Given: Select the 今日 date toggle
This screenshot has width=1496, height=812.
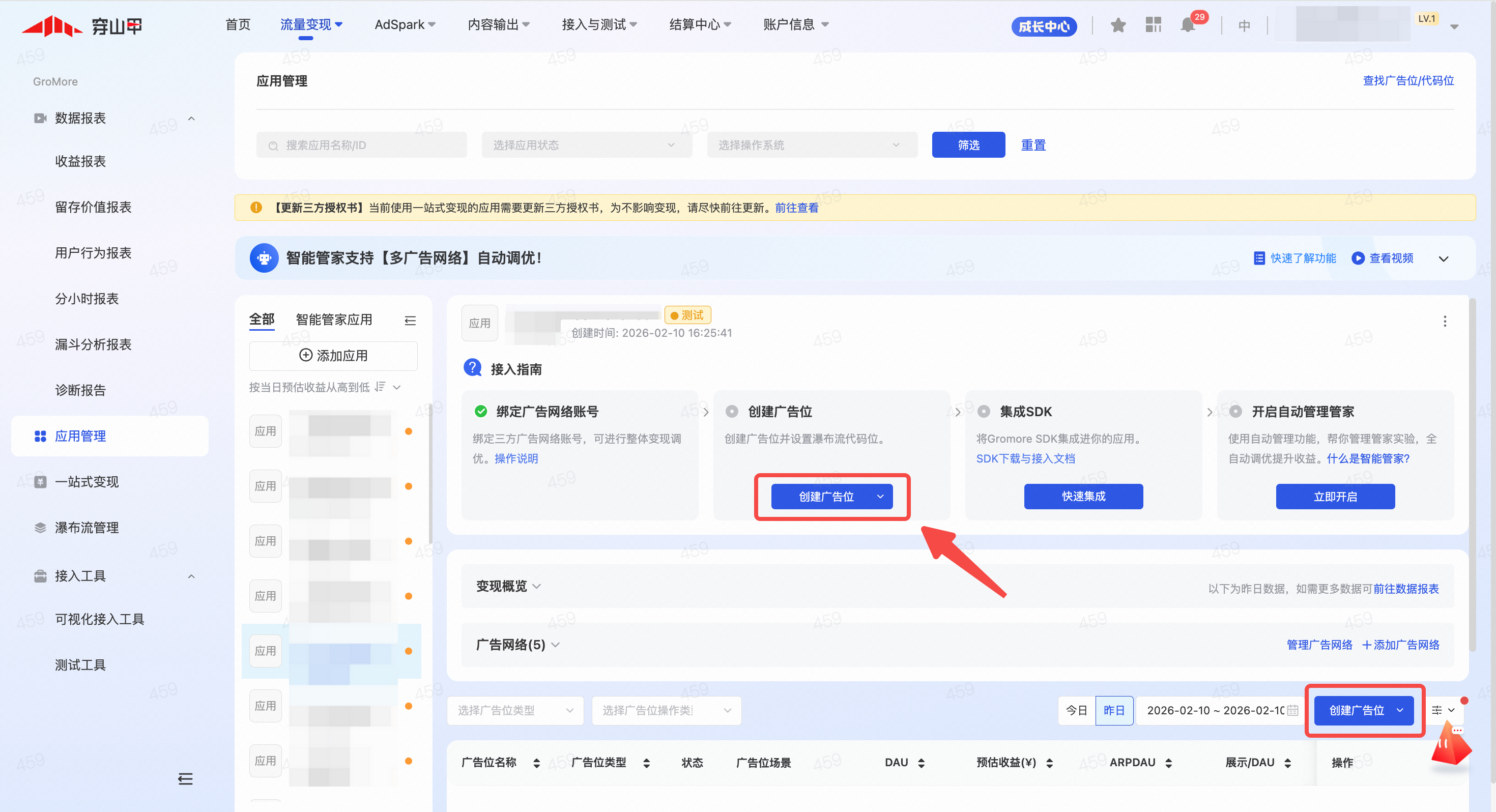Looking at the screenshot, I should 1076,710.
